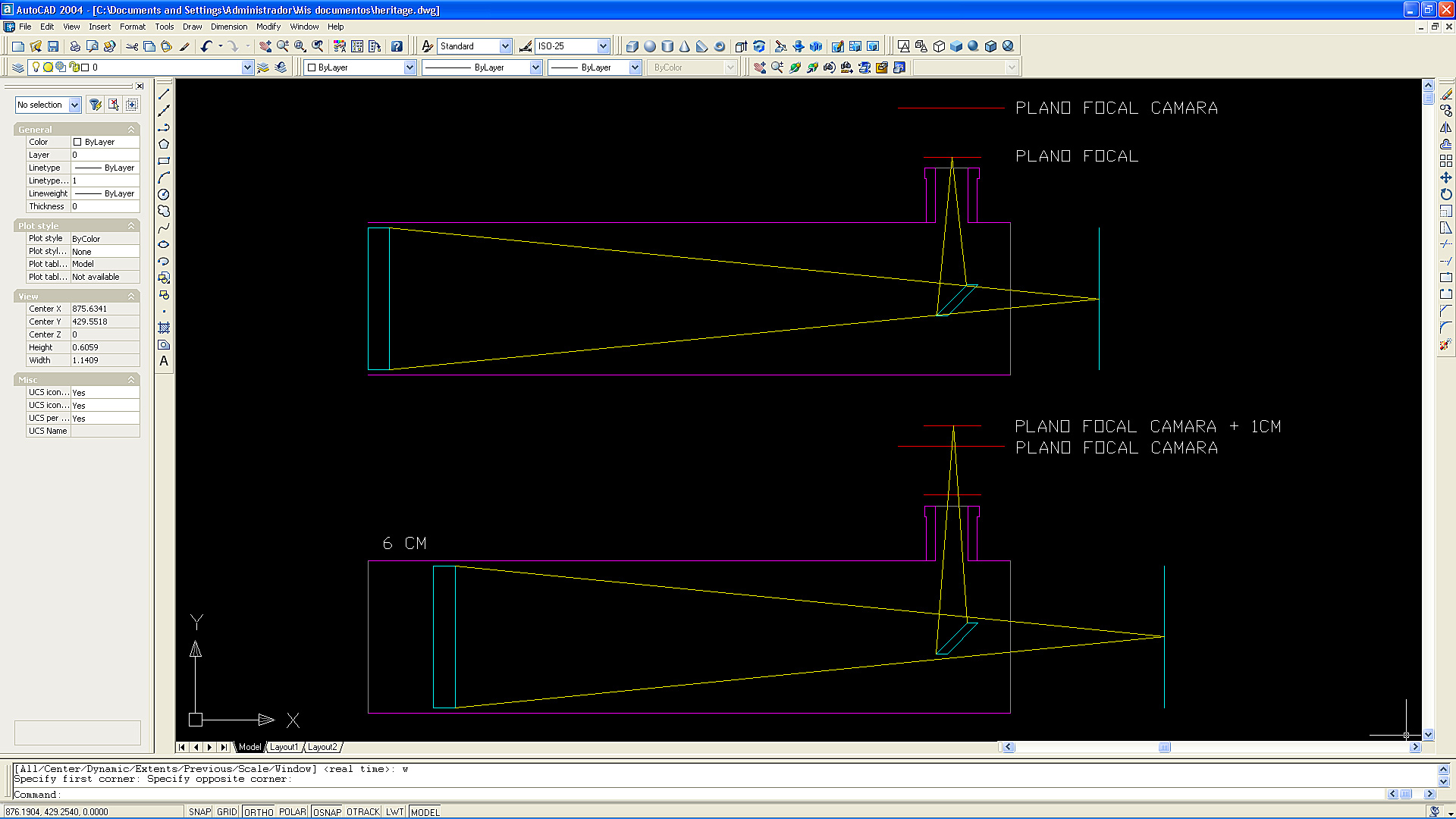1456x819 pixels.
Task: Click the Rotate modify tool
Action: coord(1446,194)
